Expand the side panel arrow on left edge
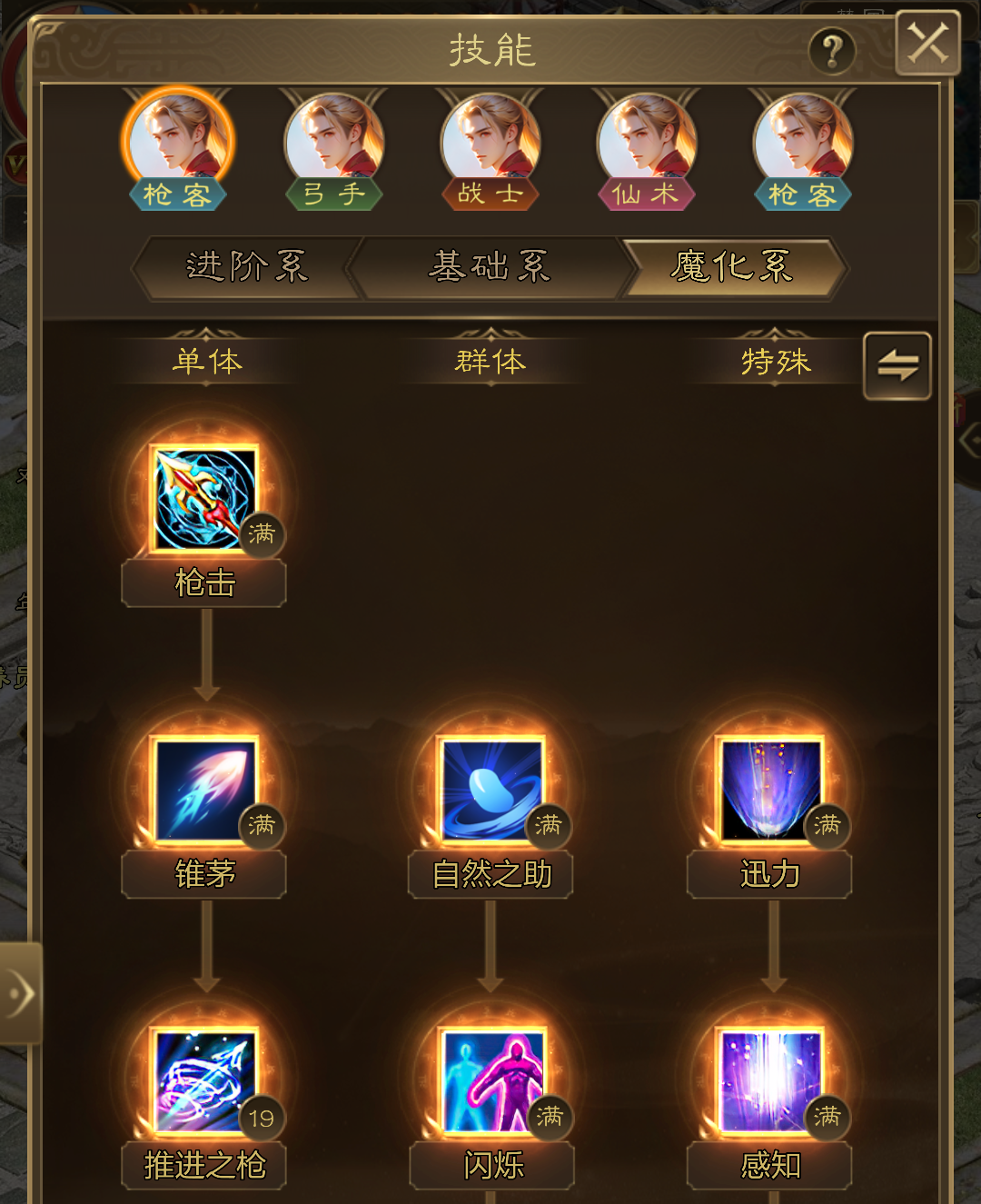This screenshot has width=981, height=1204. [20, 993]
